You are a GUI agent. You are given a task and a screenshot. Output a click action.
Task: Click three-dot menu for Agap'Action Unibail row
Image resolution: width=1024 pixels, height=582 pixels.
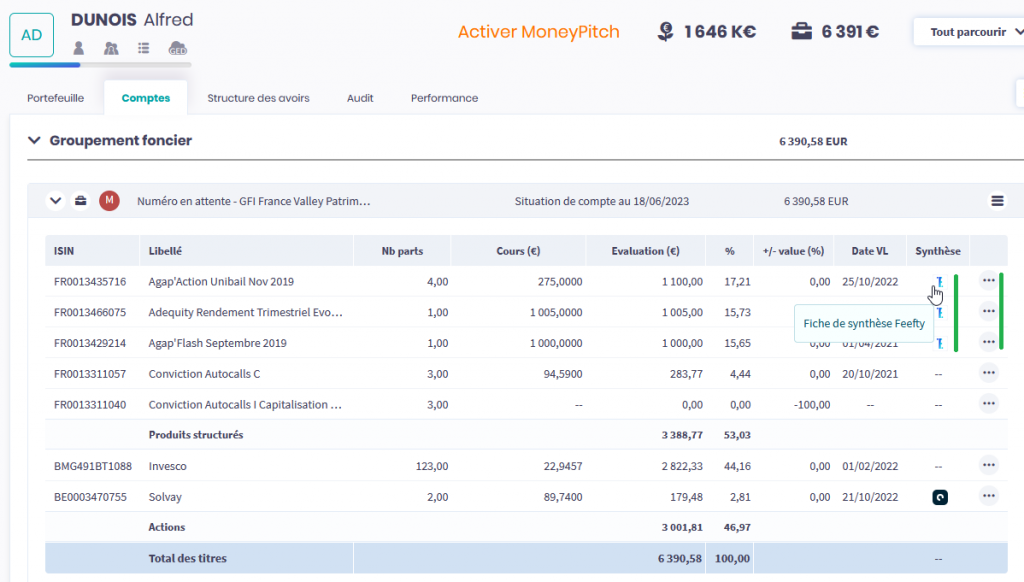(x=988, y=281)
